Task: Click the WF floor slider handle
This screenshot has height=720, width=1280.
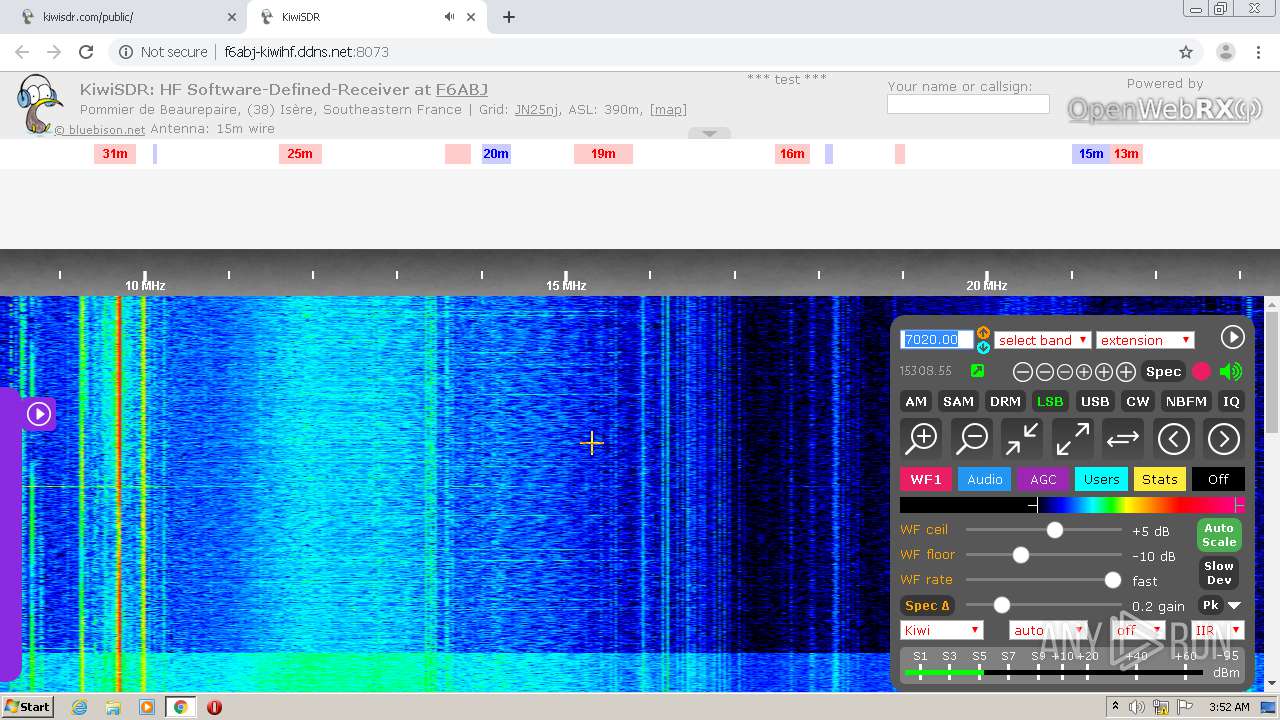Action: (x=1020, y=555)
